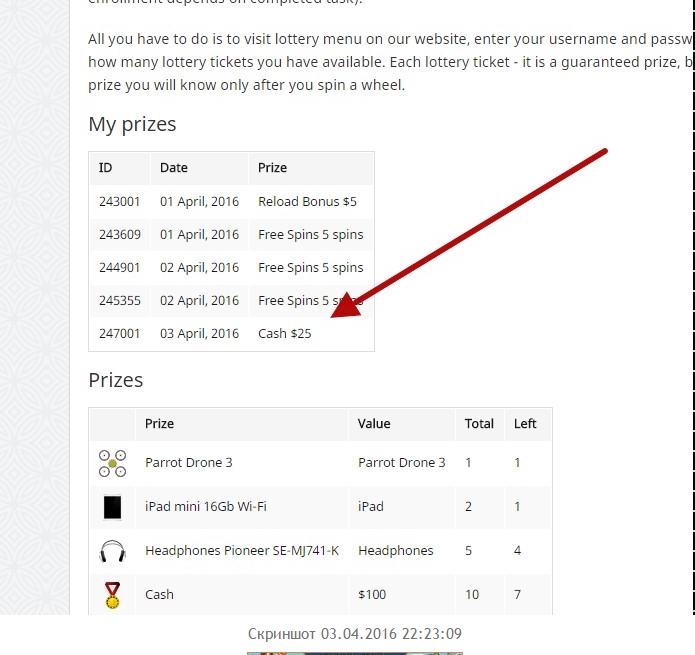695x655 pixels.
Task: Click the Headphones Pioneer SE-MJ741-K prize name
Action: coord(242,550)
